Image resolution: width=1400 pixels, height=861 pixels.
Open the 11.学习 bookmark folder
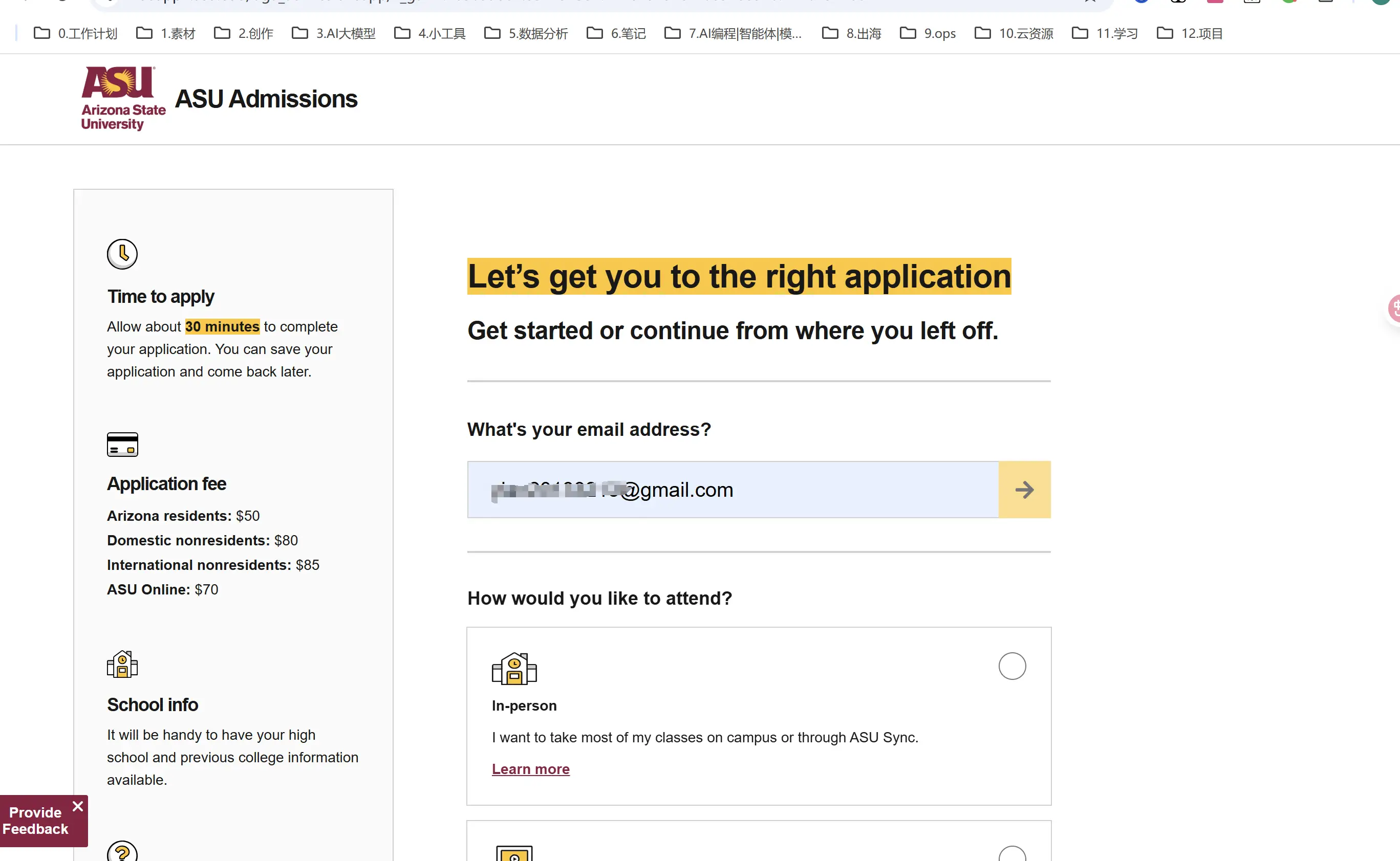pos(1105,34)
